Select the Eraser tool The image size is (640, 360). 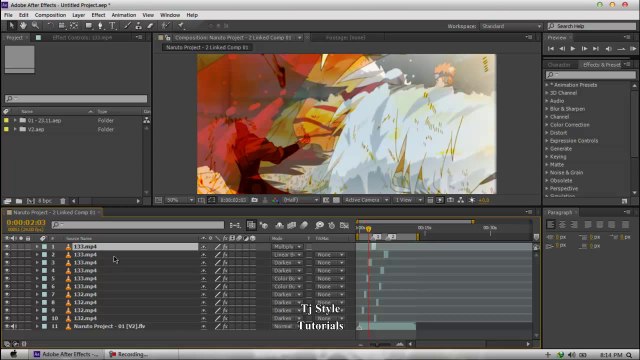point(150,26)
